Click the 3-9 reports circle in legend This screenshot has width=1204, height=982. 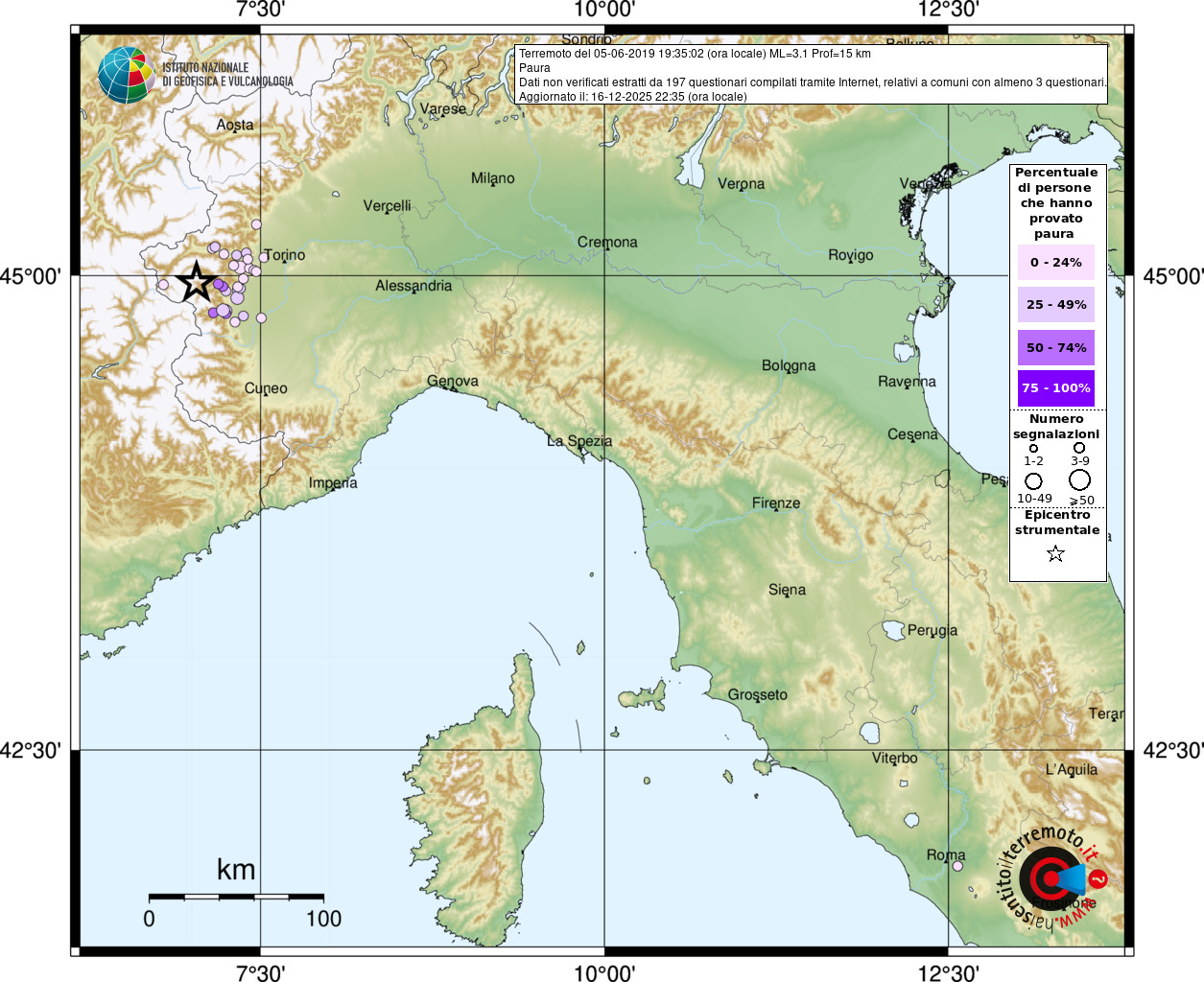pyautogui.click(x=1079, y=448)
